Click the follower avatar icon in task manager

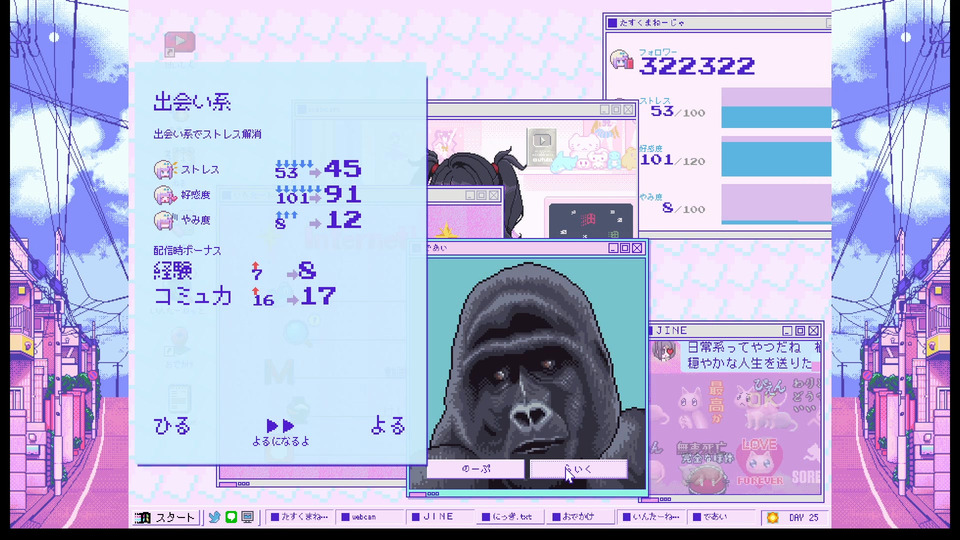coord(621,60)
